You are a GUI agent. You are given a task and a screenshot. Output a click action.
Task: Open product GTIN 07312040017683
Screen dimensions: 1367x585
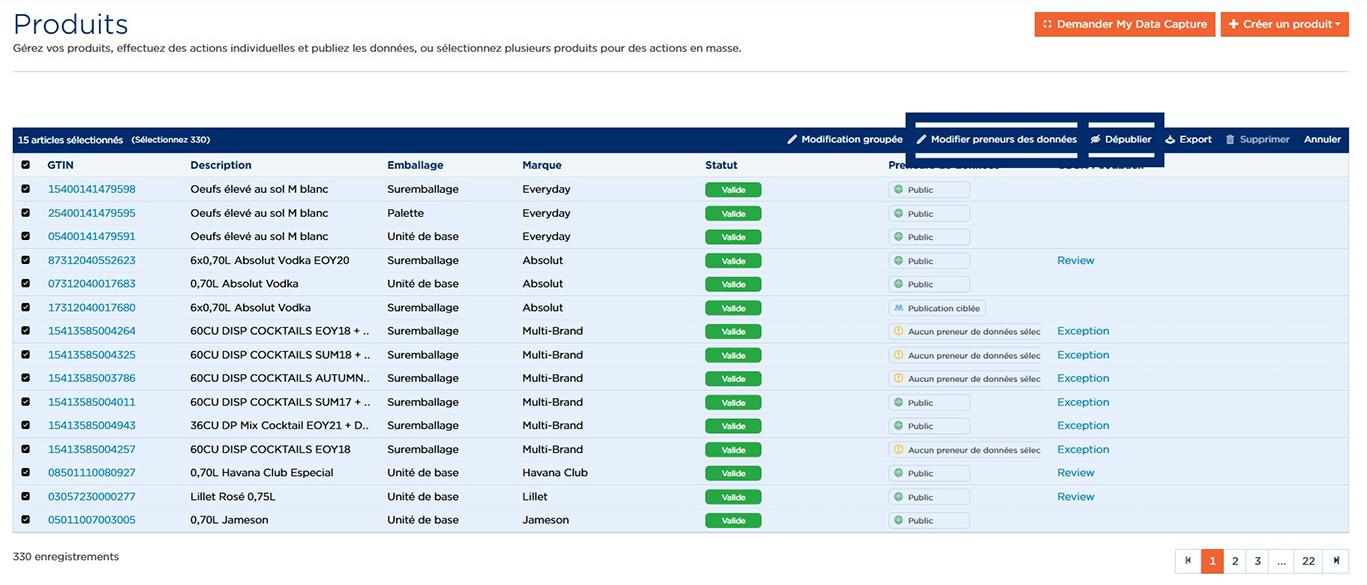[x=92, y=284]
